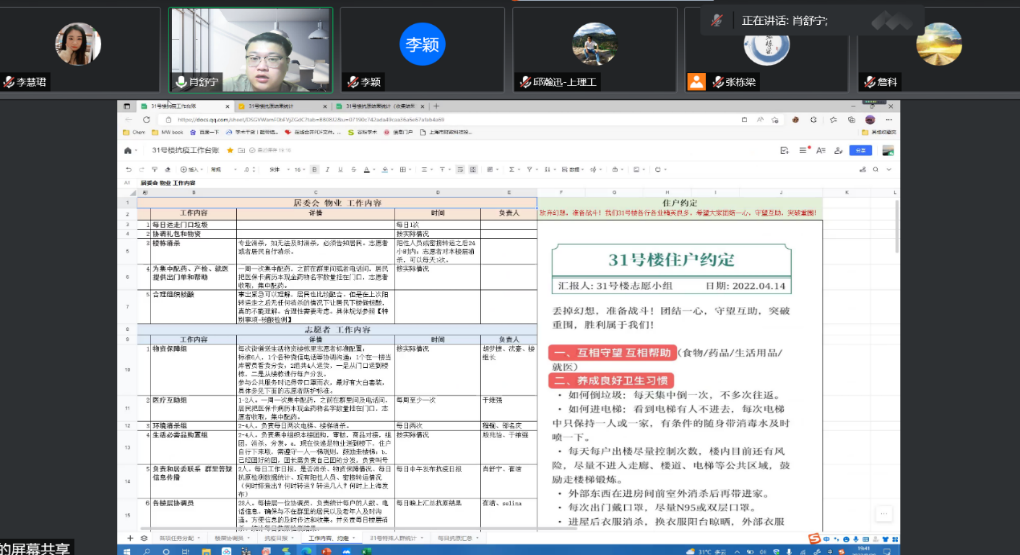The height and width of the screenshot is (555, 1020).
Task: Click the Sogou input method S icon
Action: point(813,539)
